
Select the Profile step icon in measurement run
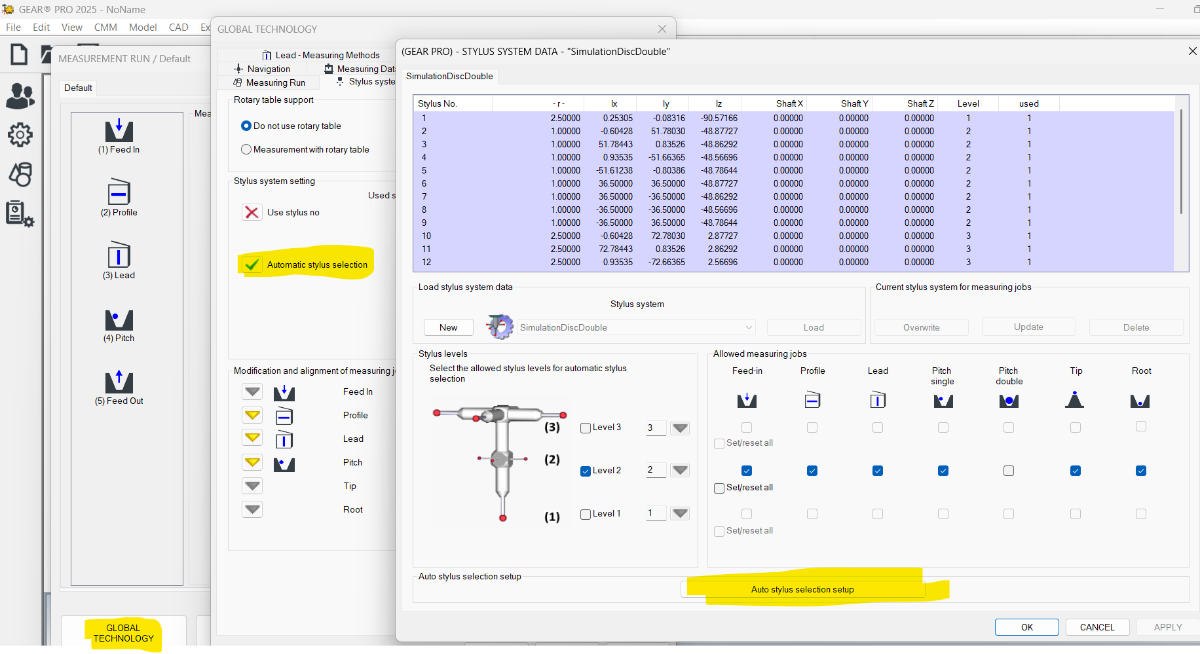[x=119, y=192]
